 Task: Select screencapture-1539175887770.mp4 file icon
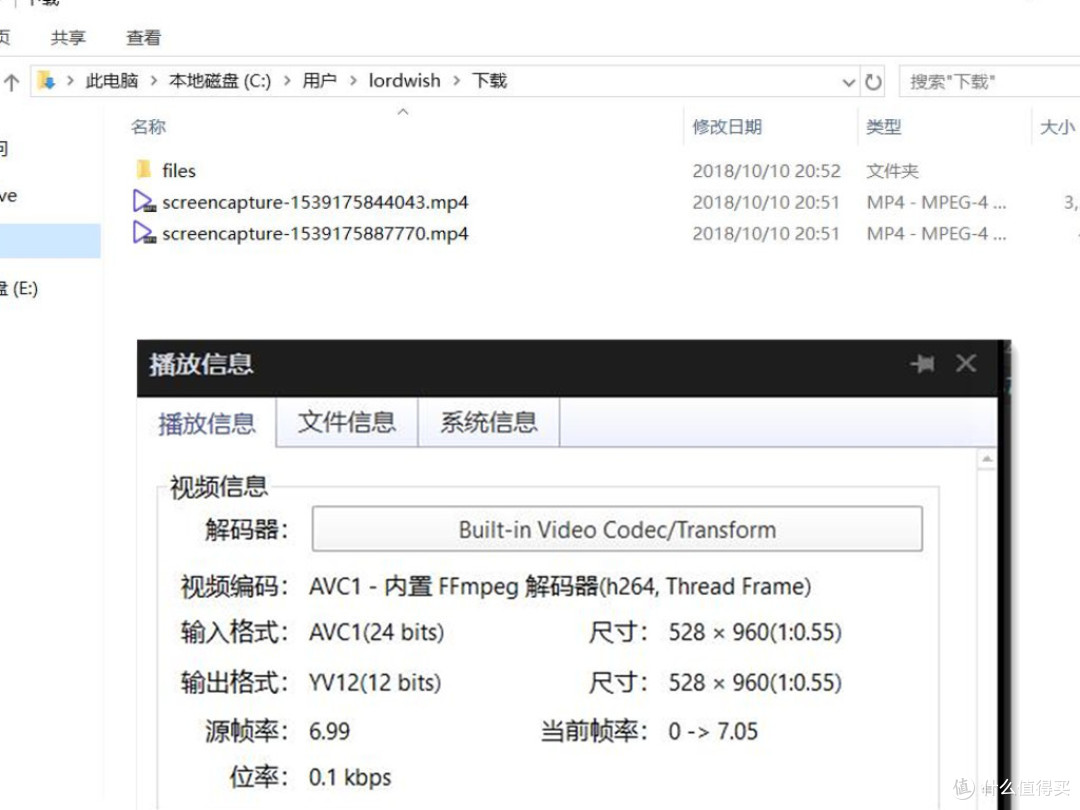coord(144,232)
